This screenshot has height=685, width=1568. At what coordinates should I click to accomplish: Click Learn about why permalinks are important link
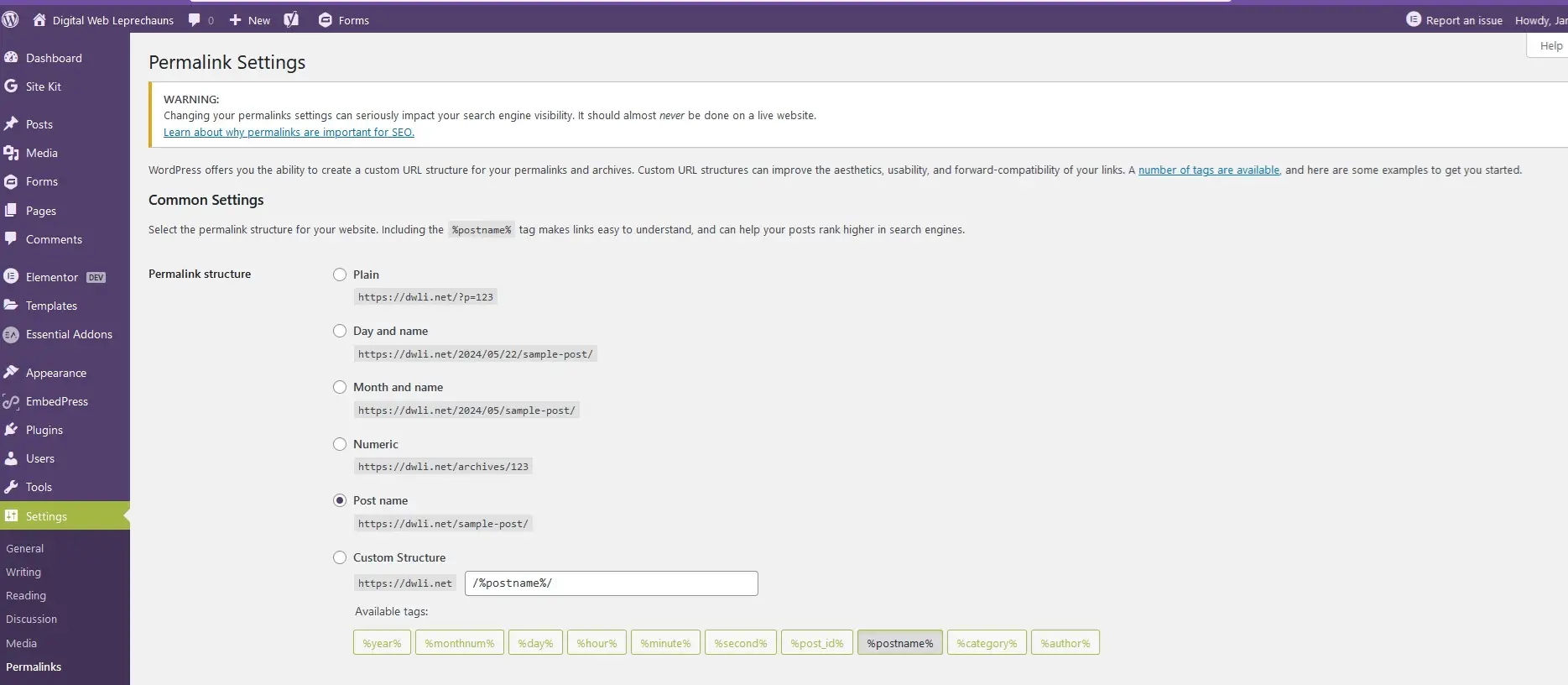coord(289,132)
